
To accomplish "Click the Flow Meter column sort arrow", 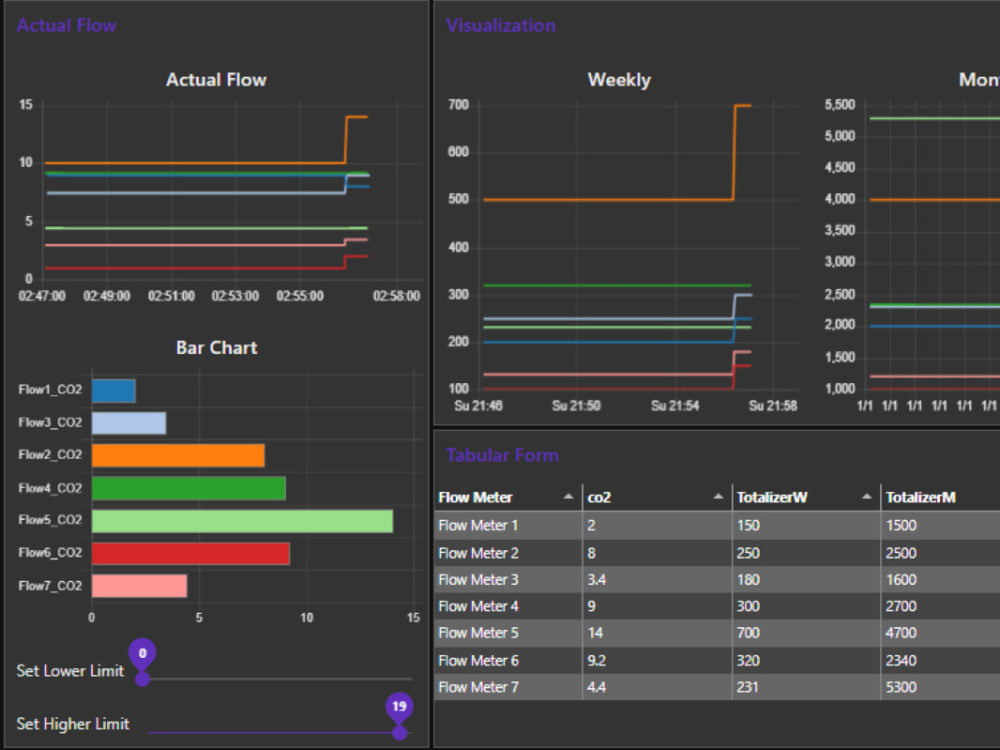I will click(567, 497).
